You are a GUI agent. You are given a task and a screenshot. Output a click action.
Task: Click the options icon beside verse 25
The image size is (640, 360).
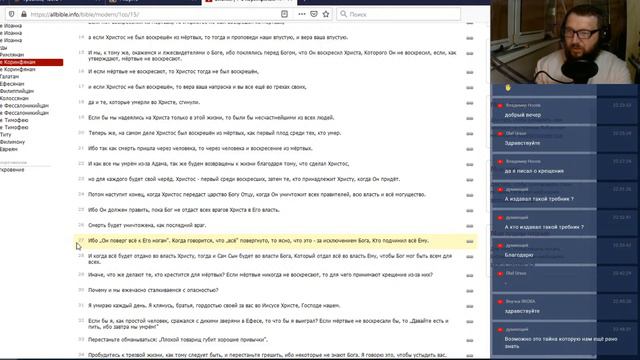470,211
